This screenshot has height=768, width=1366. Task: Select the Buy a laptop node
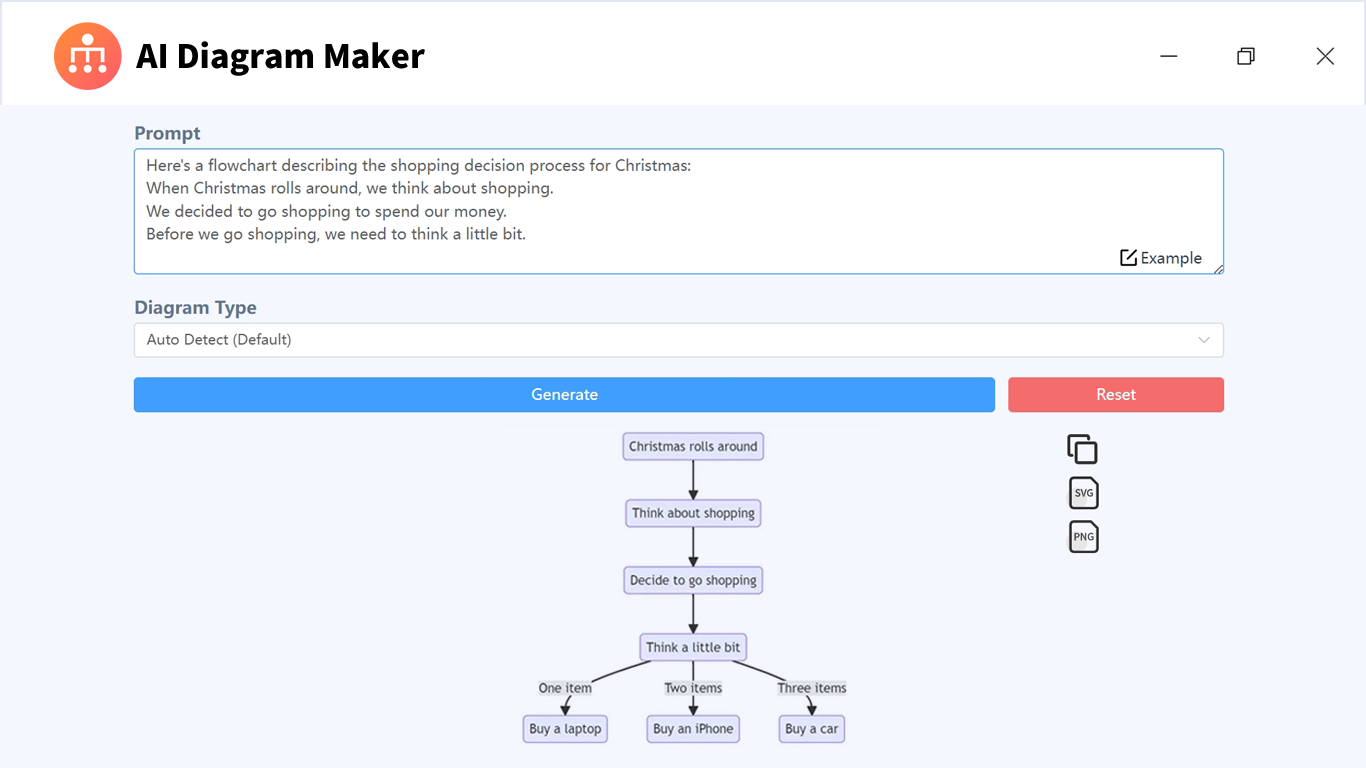tap(565, 729)
